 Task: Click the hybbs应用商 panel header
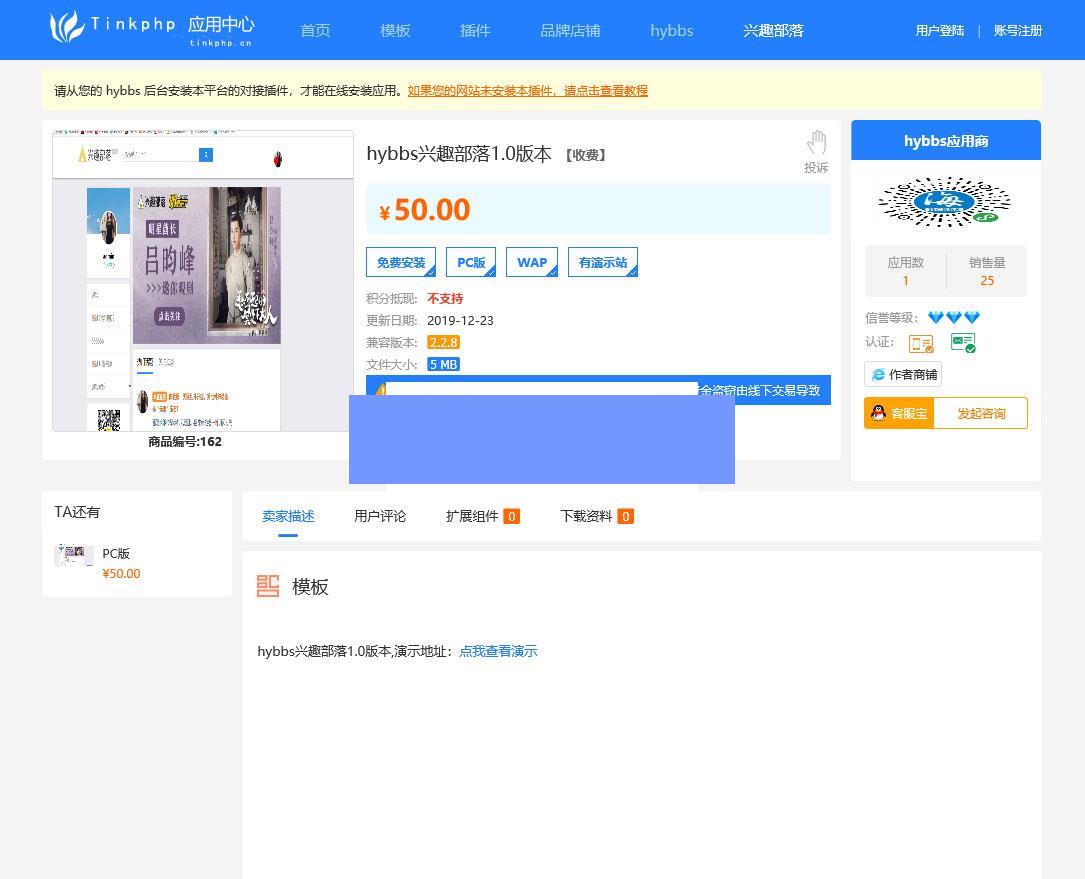tap(946, 141)
